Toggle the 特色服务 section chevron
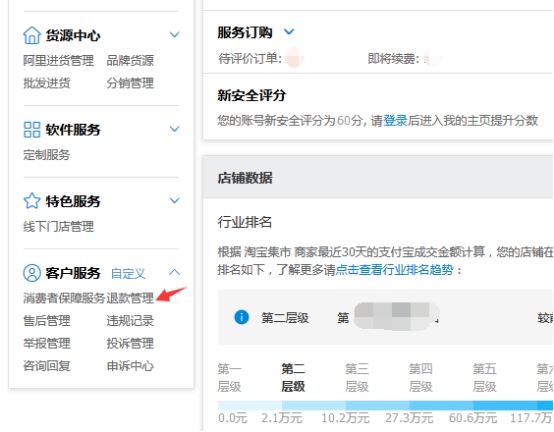554x432 pixels. click(175, 201)
